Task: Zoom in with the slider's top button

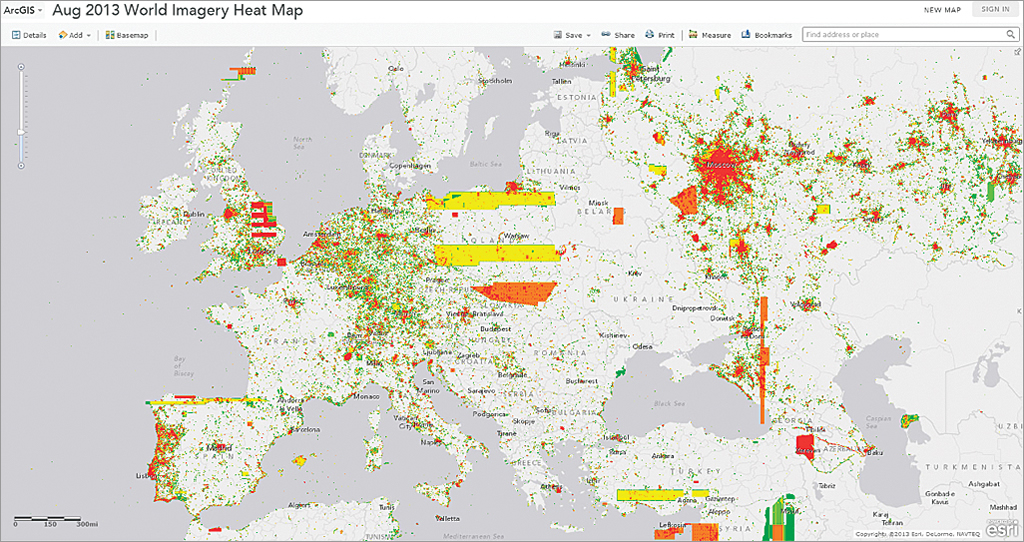Action: click(x=22, y=66)
